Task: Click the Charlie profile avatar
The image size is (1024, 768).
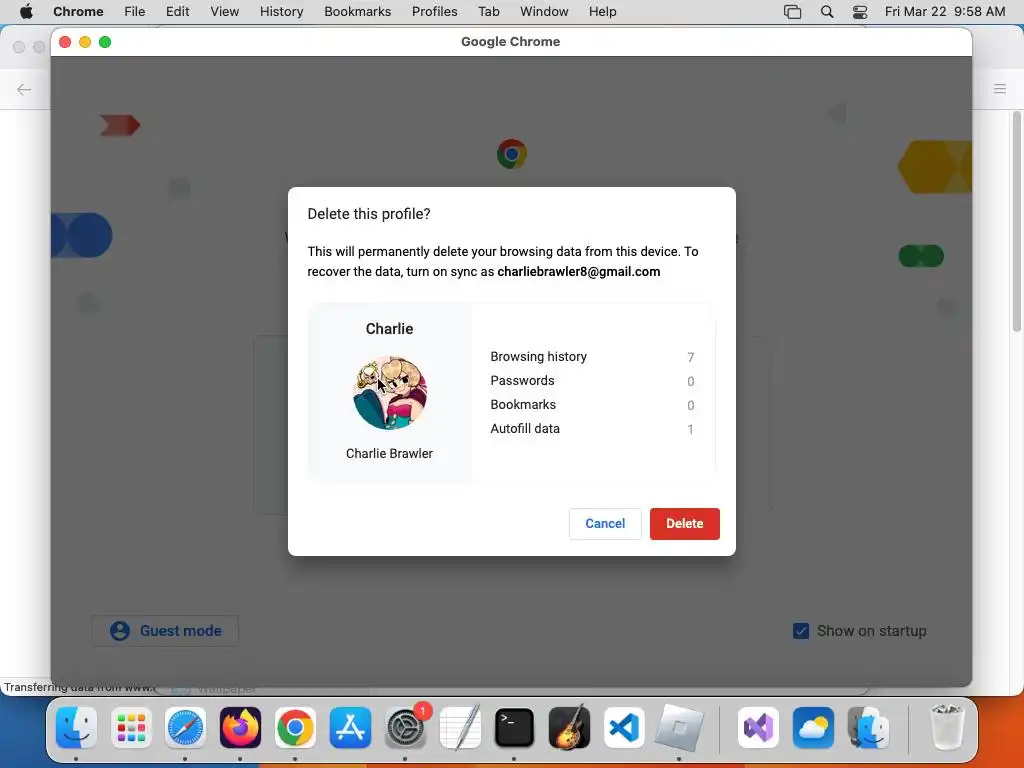Action: pyautogui.click(x=390, y=393)
